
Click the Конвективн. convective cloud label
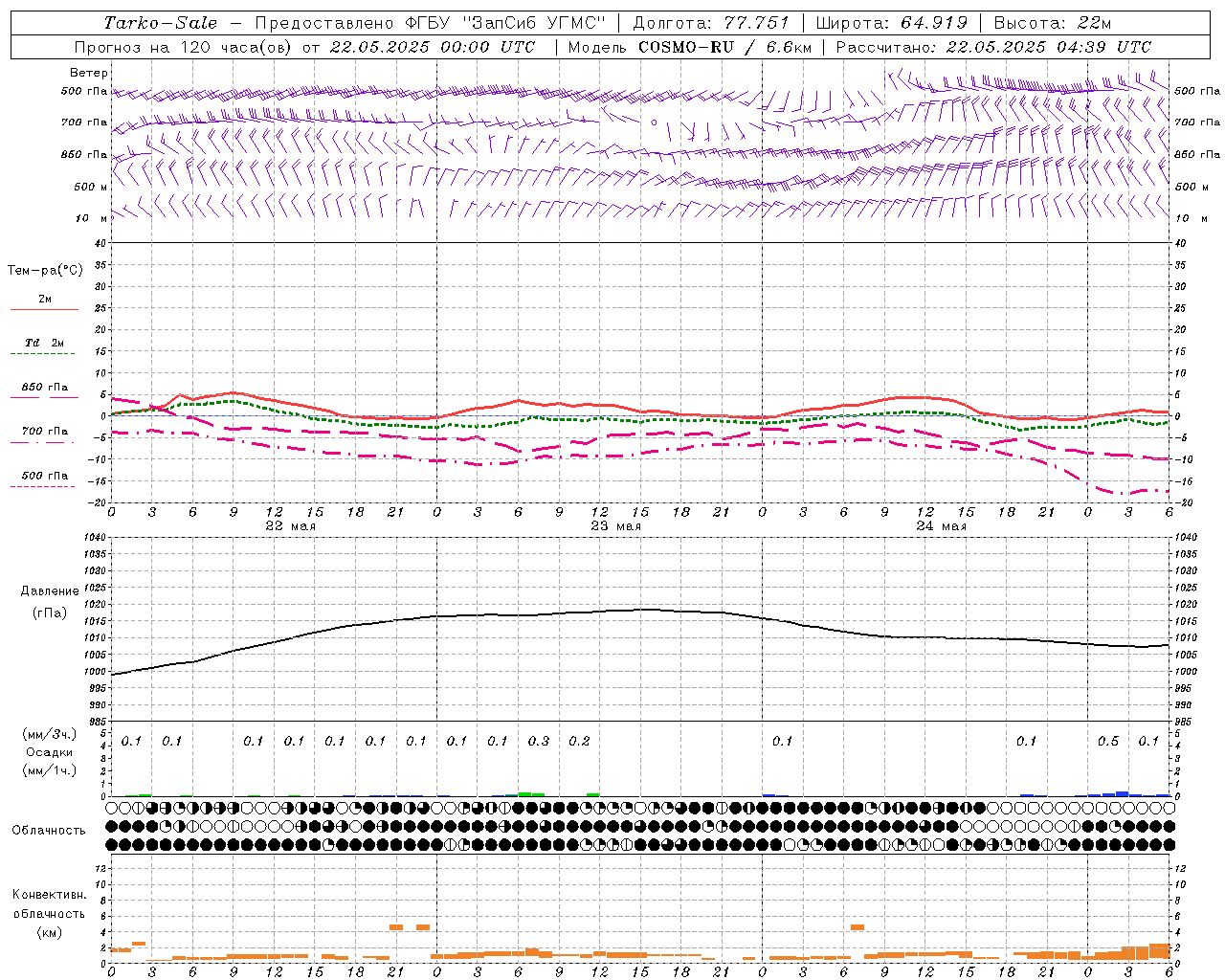(50, 895)
